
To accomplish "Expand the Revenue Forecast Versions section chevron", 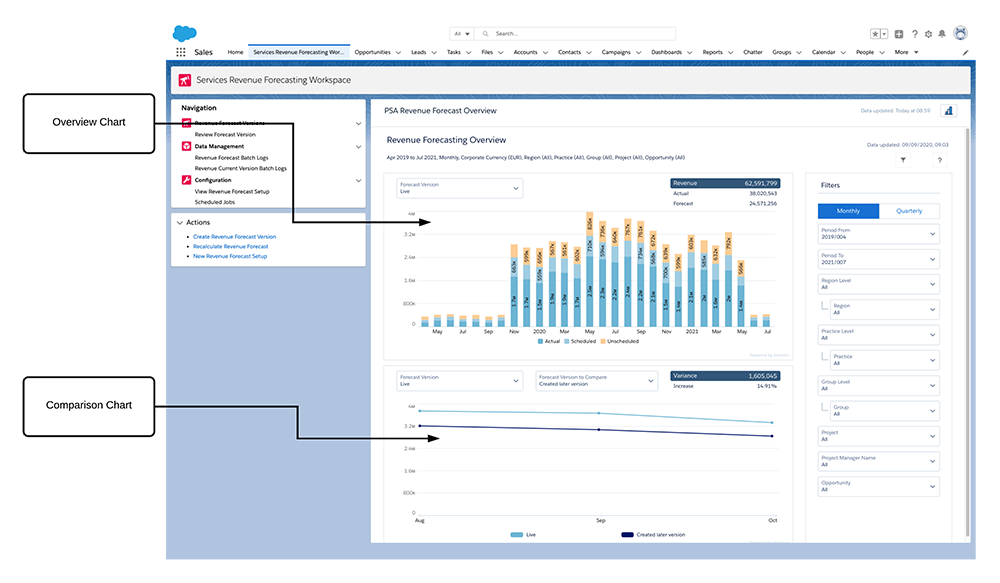I will click(358, 124).
